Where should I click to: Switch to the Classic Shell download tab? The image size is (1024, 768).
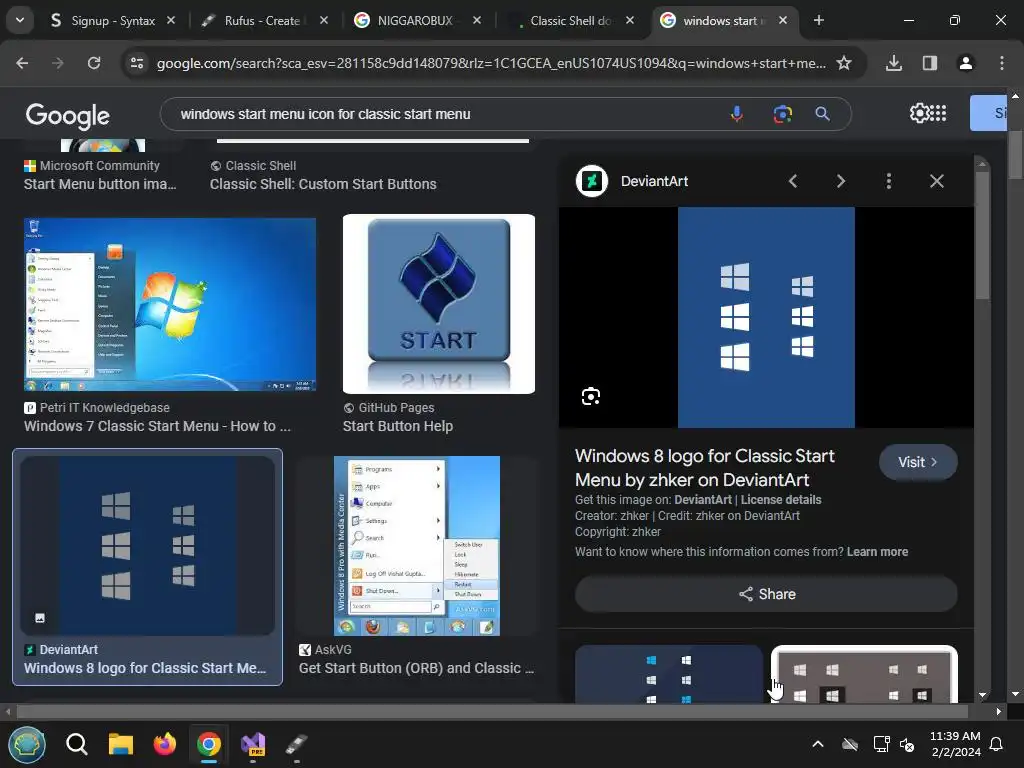(x=569, y=21)
